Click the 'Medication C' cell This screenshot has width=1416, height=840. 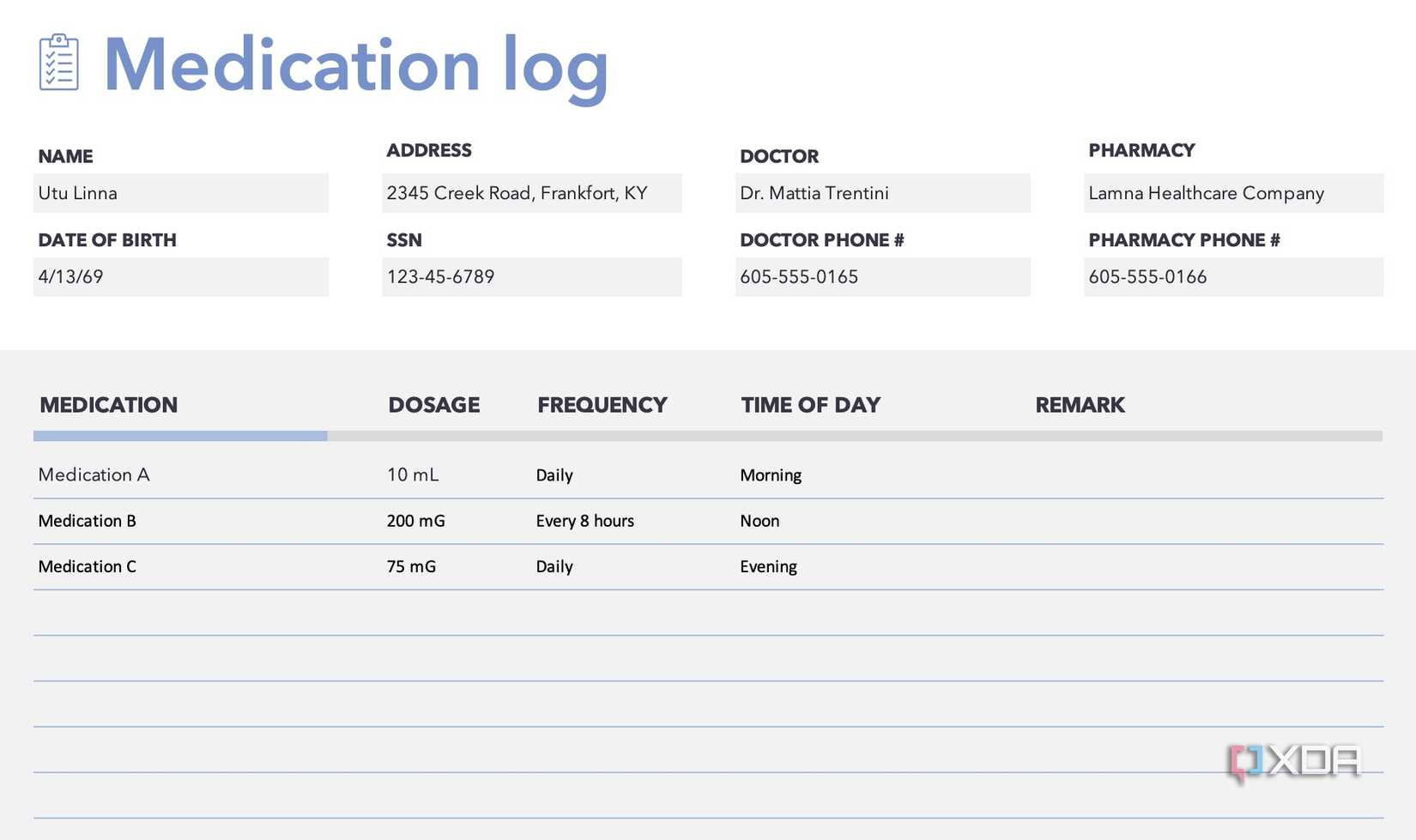point(88,566)
